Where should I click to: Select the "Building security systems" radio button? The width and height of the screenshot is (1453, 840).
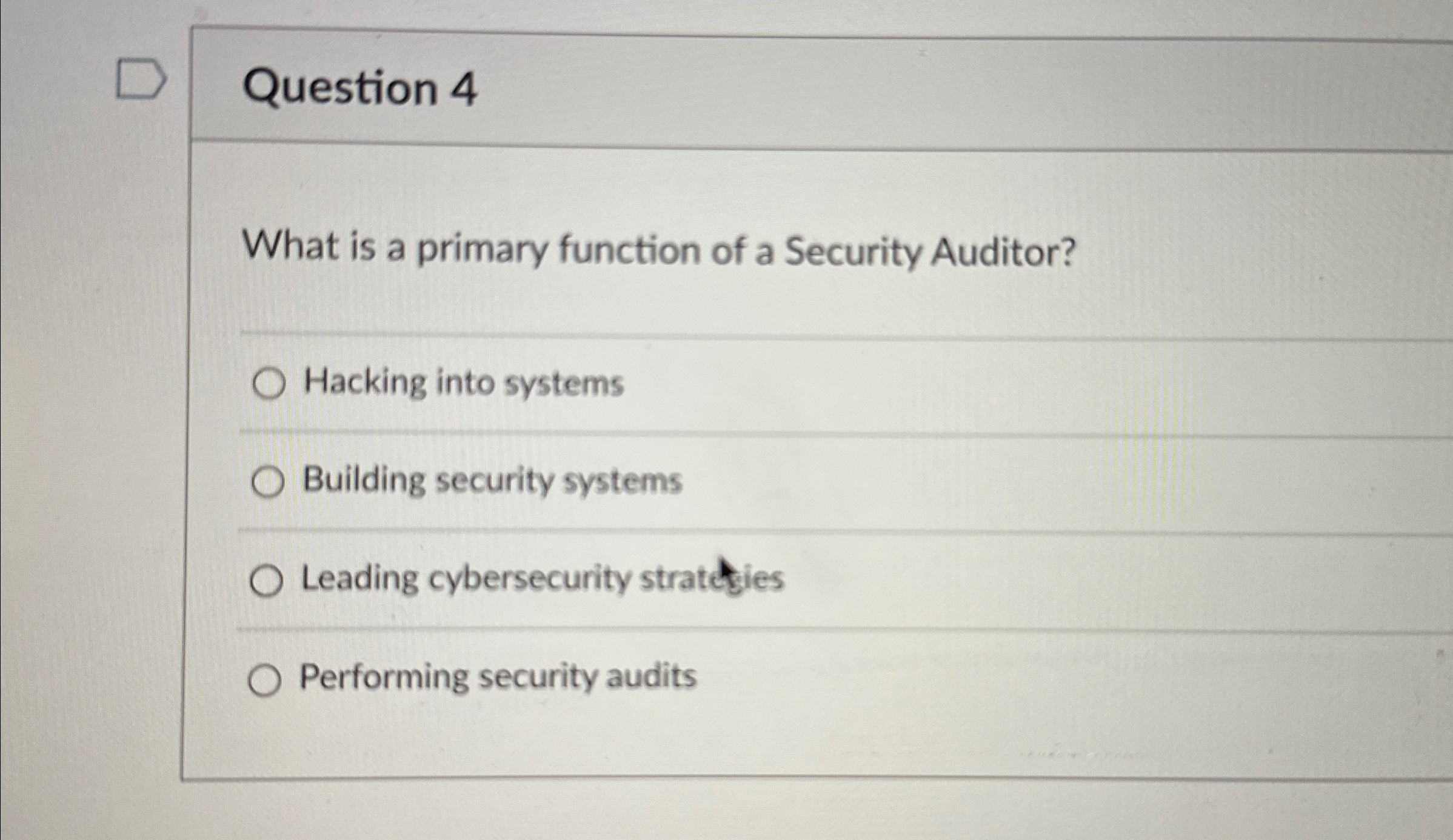pyautogui.click(x=269, y=482)
